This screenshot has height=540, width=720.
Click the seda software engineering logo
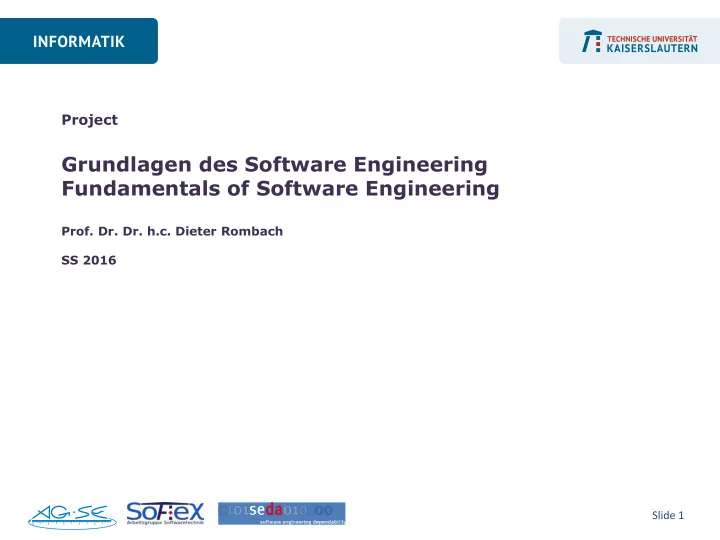(x=281, y=513)
